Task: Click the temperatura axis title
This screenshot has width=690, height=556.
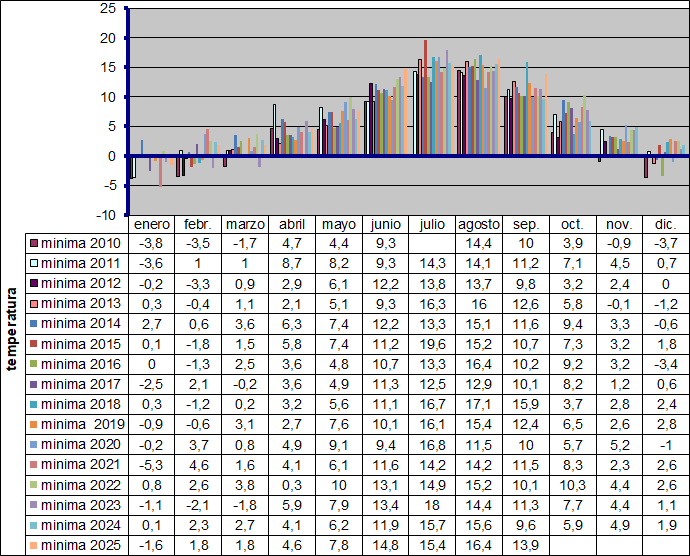Action: coord(12,330)
